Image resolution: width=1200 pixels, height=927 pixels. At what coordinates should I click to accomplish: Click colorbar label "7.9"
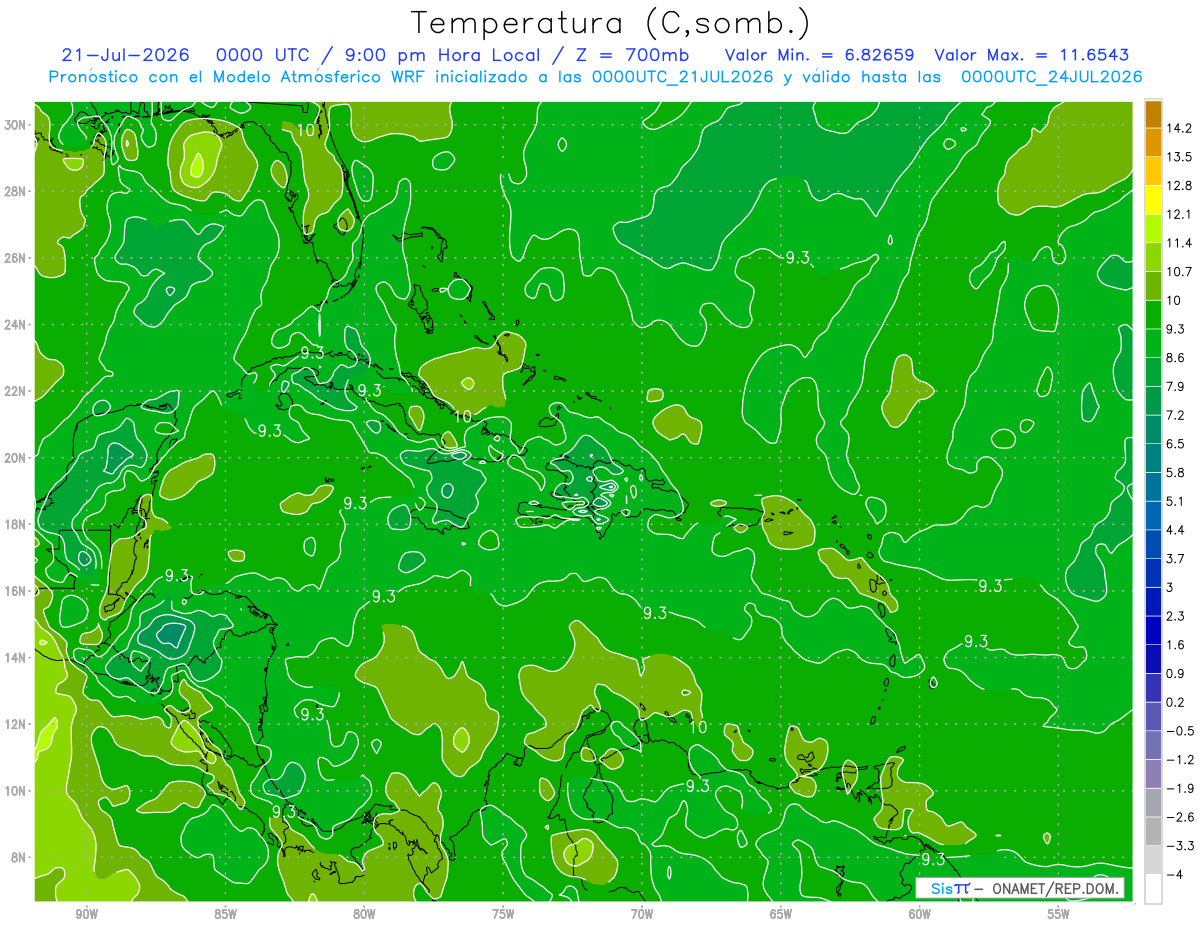point(1177,387)
